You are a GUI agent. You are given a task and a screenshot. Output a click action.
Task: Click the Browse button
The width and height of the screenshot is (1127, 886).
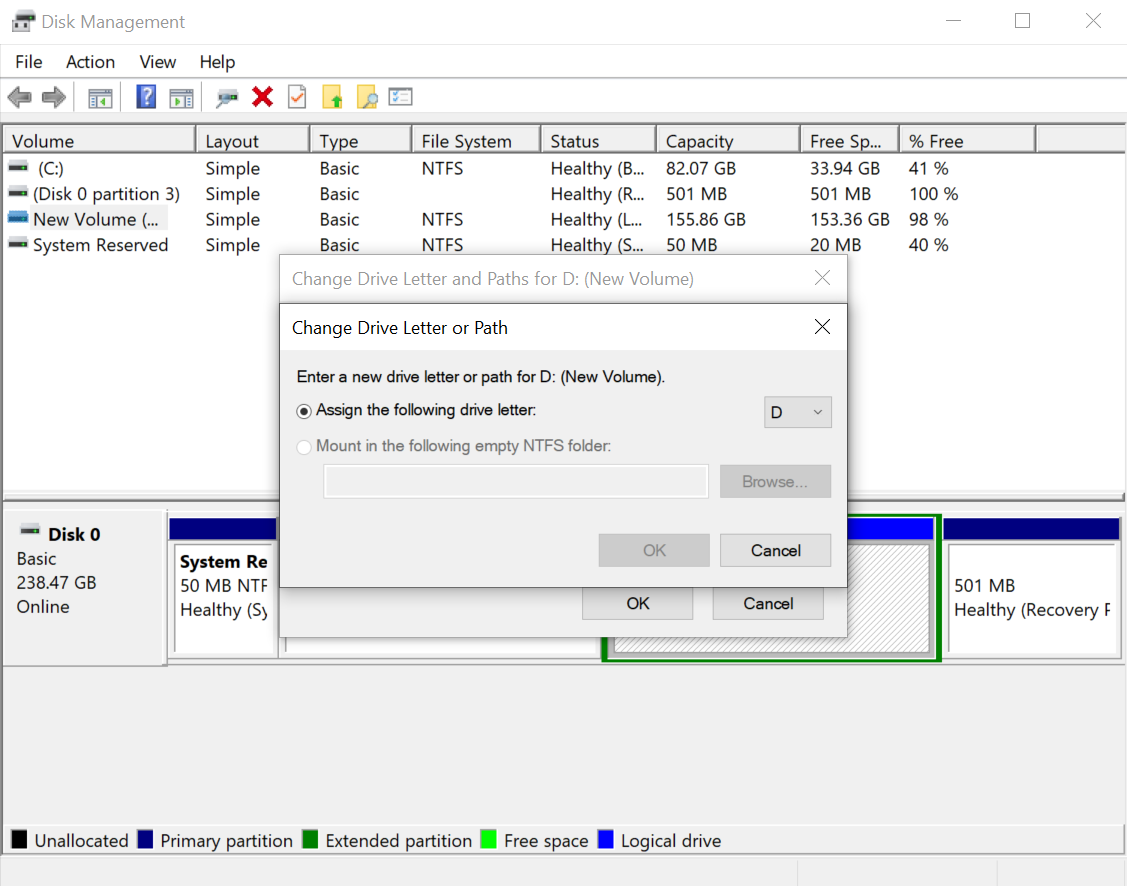click(x=775, y=481)
